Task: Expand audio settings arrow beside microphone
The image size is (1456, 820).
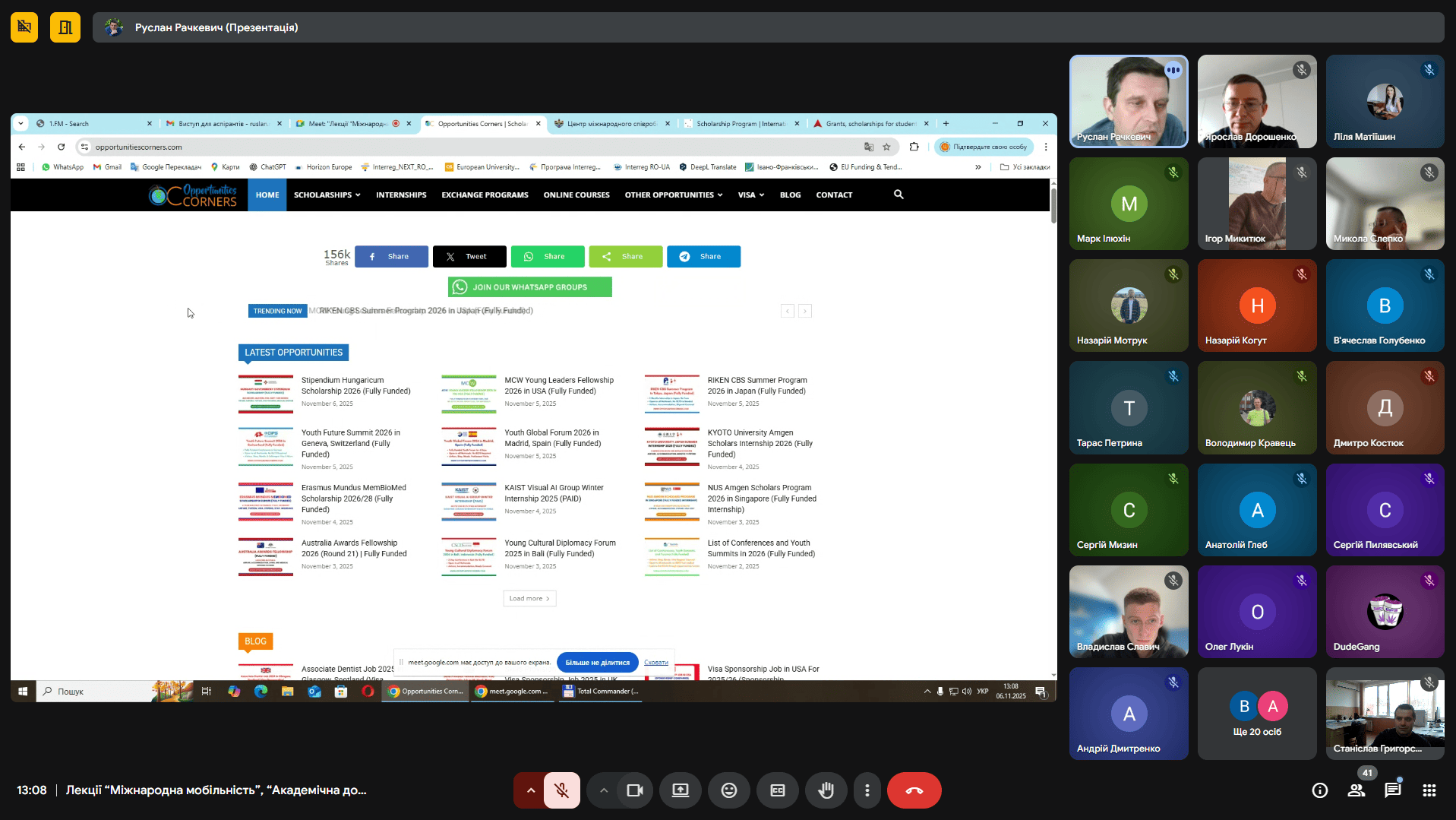Action: 530,790
